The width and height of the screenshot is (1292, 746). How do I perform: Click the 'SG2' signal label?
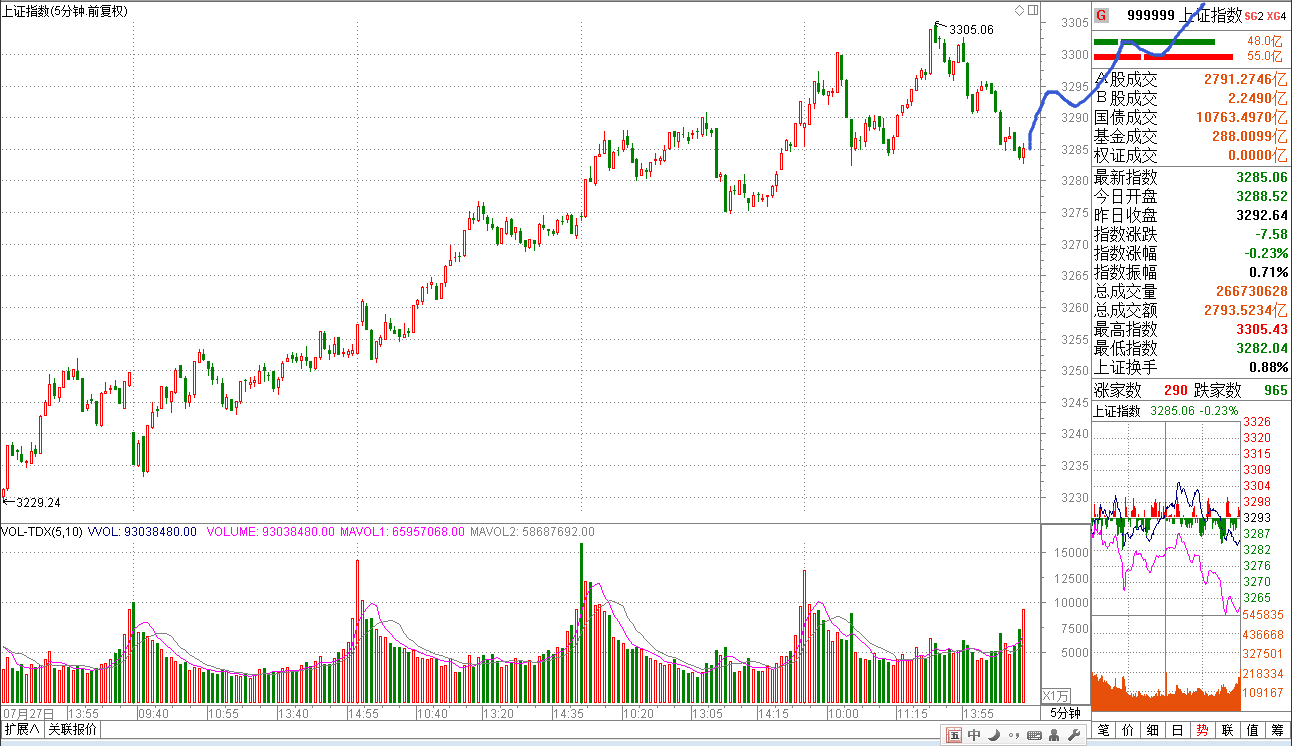[1254, 16]
